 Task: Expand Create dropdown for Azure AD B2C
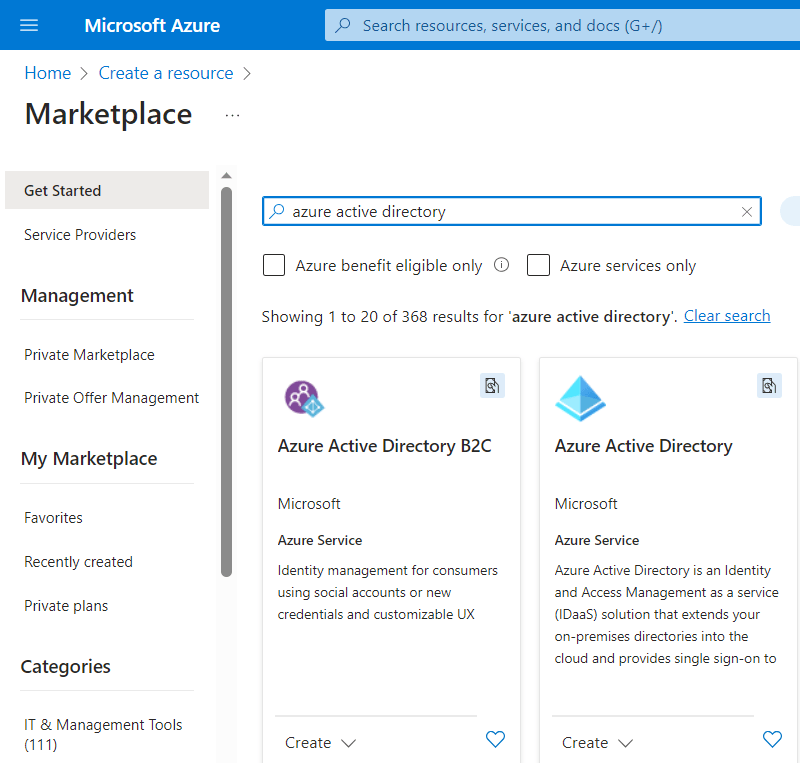pyautogui.click(x=320, y=743)
